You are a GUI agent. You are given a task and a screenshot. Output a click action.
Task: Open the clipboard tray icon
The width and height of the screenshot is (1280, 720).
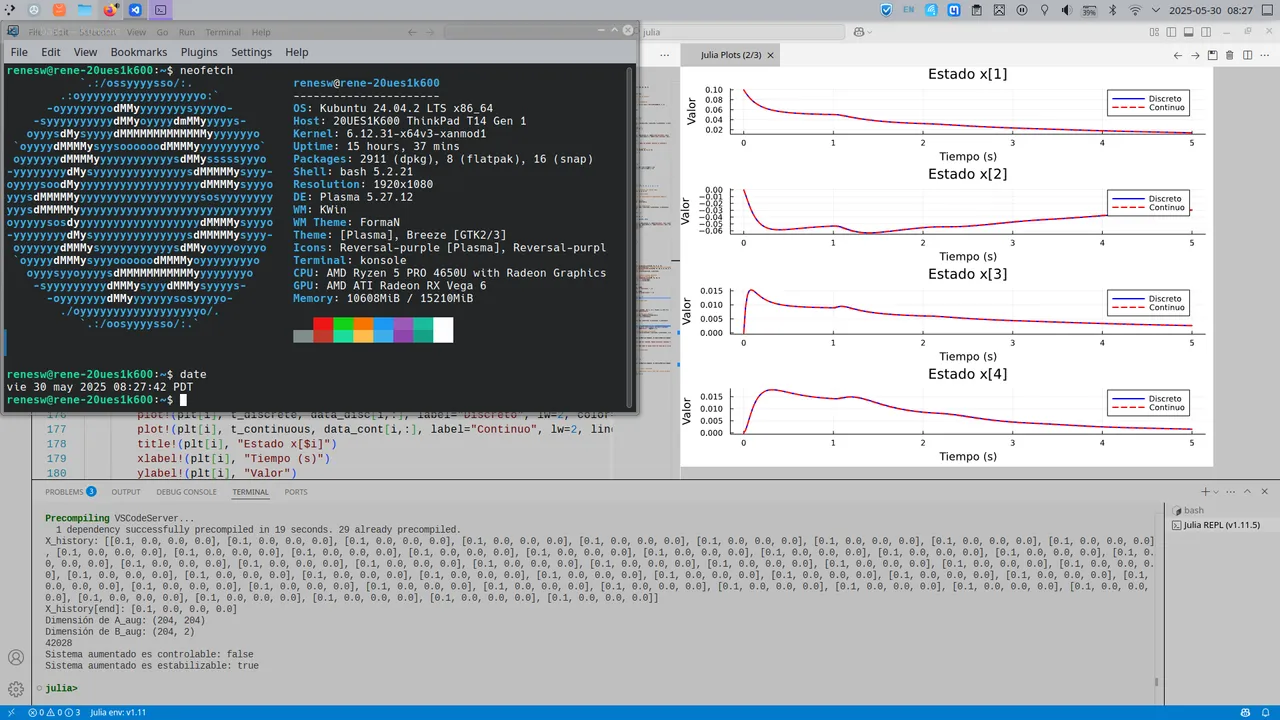pos(977,10)
